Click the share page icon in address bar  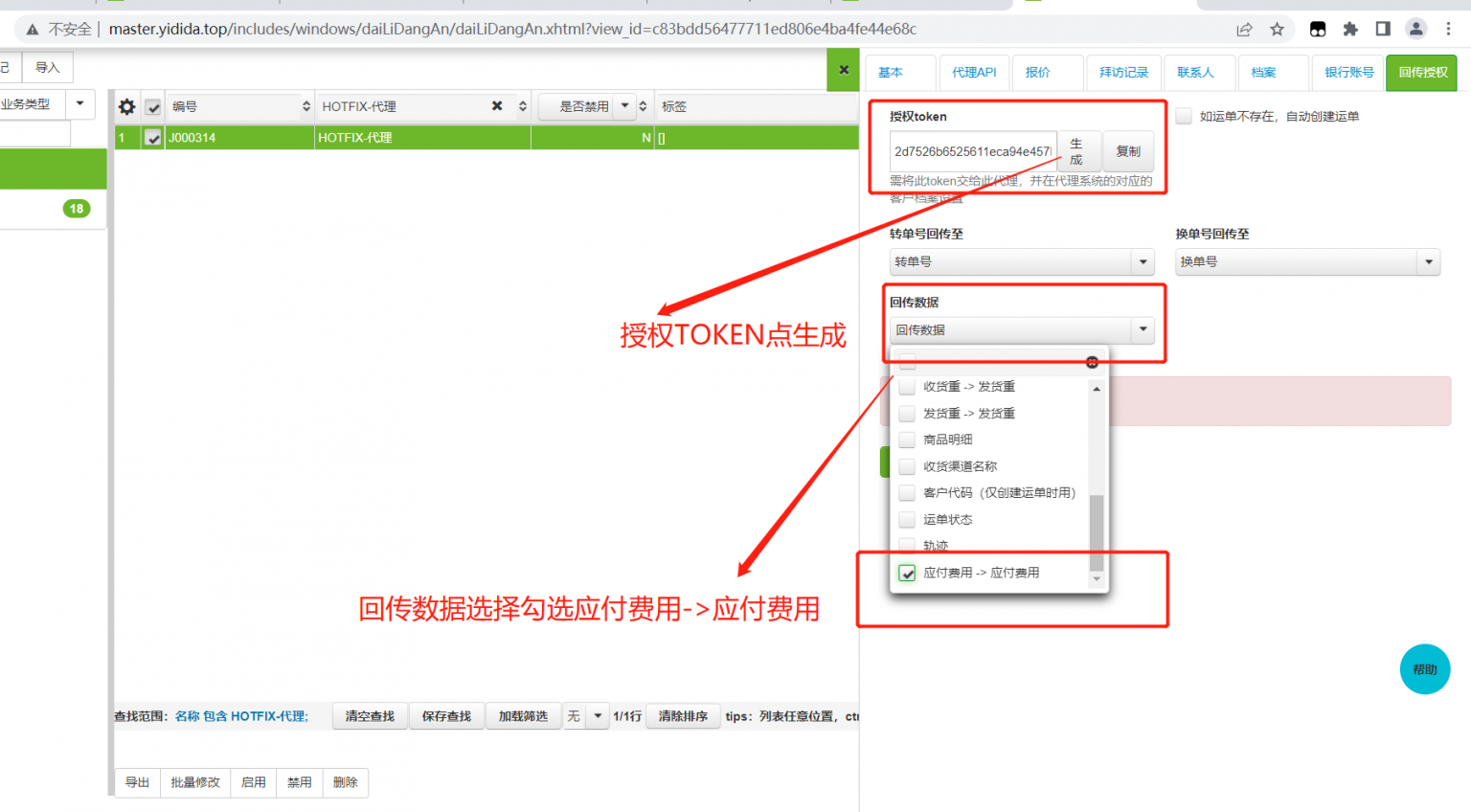click(x=1244, y=29)
